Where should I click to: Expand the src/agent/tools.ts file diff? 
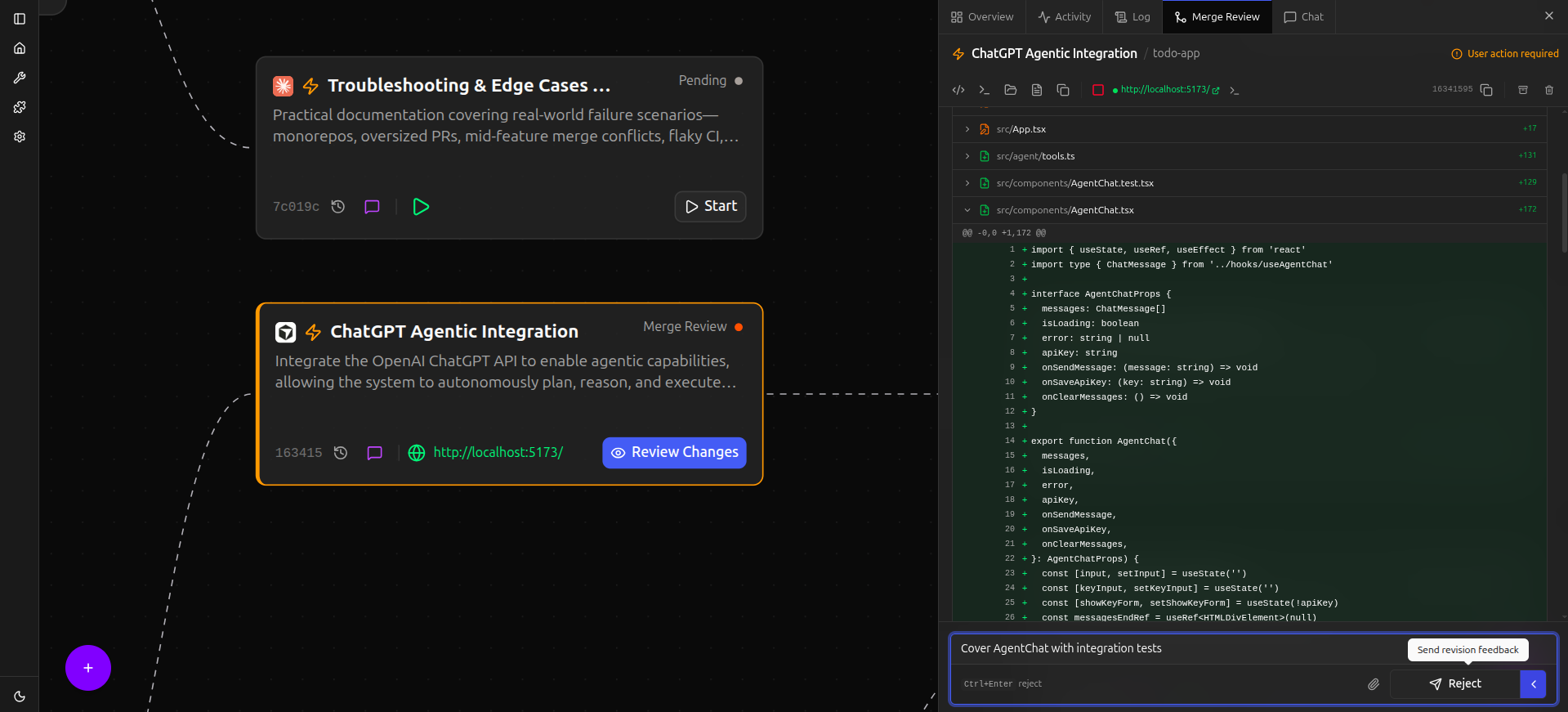pyautogui.click(x=967, y=156)
